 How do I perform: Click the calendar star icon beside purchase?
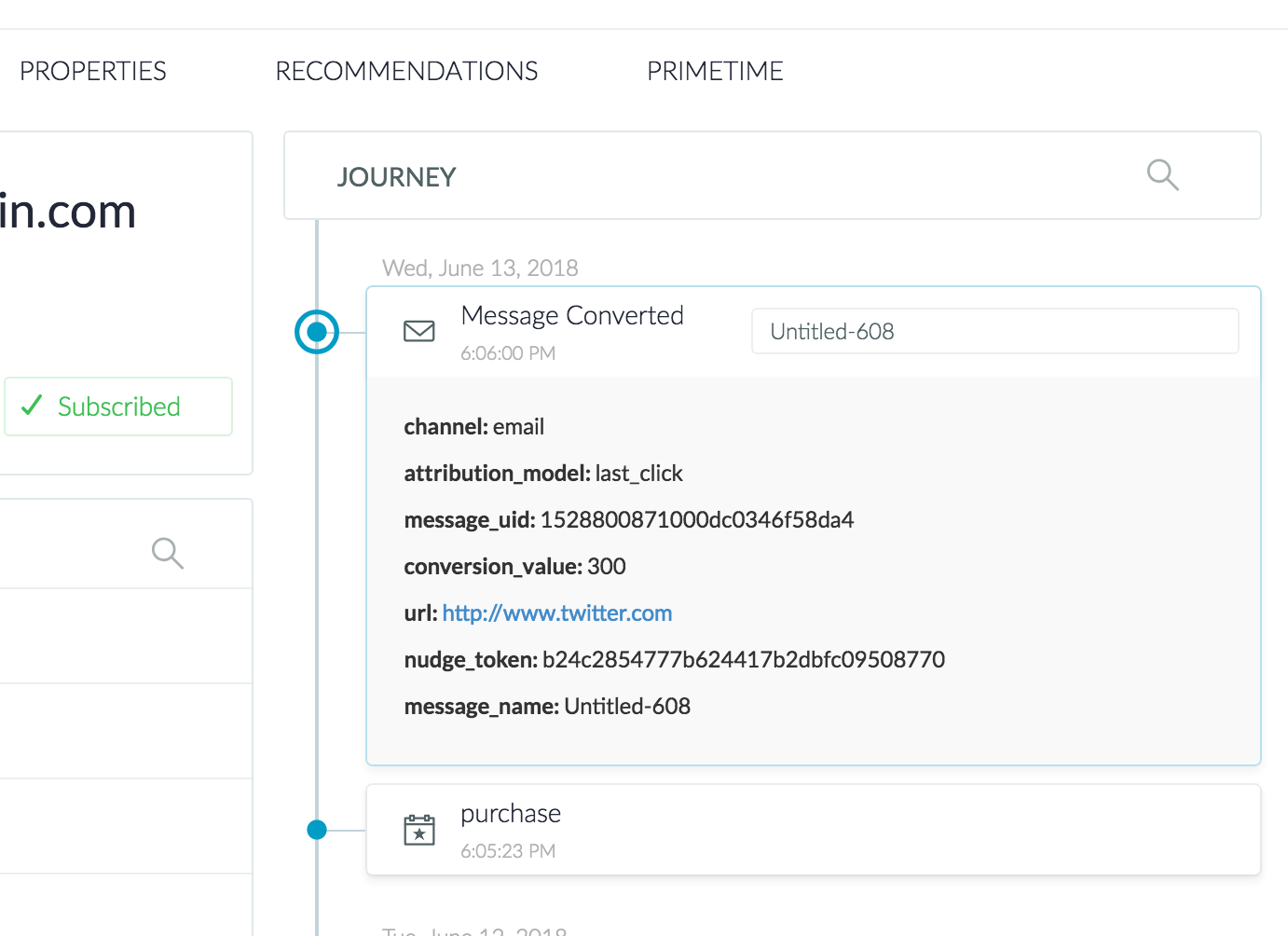pos(418,830)
